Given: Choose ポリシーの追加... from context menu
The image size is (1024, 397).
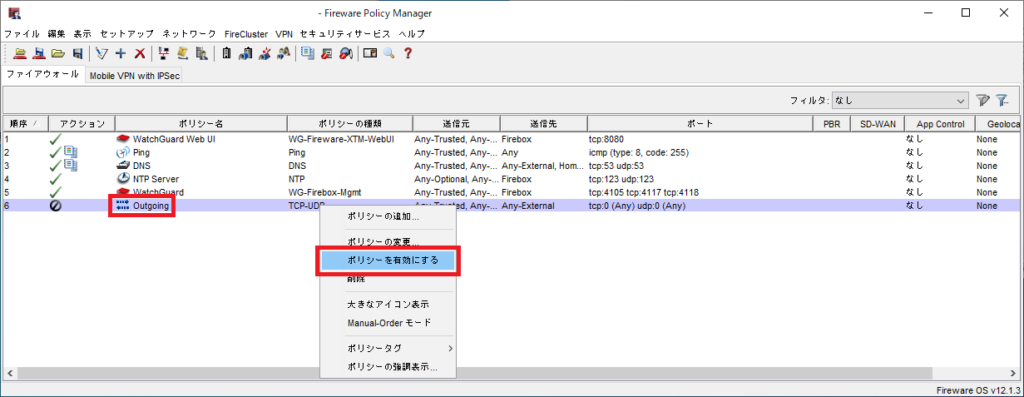Looking at the screenshot, I should click(x=383, y=216).
